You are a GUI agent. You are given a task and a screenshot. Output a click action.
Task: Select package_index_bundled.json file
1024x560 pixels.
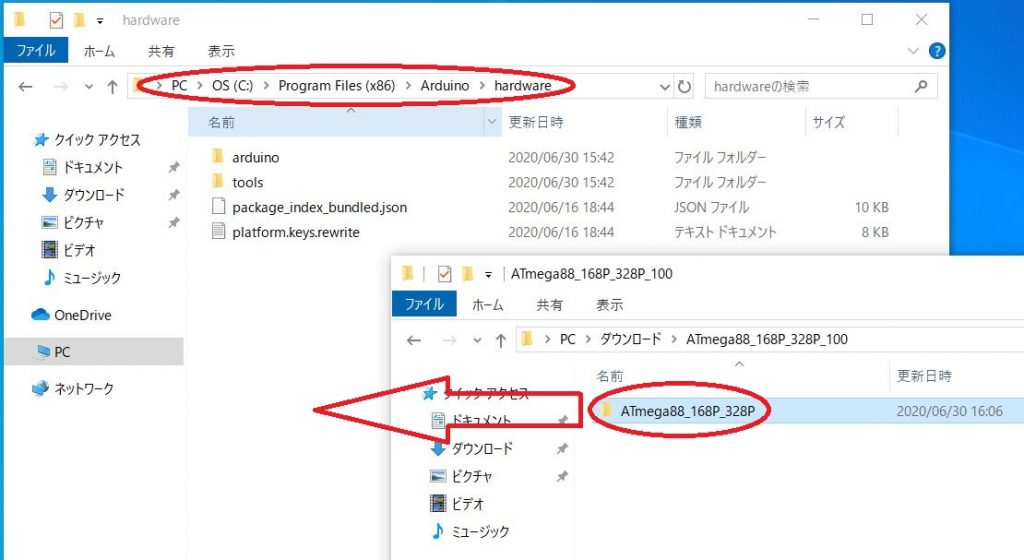coord(318,207)
